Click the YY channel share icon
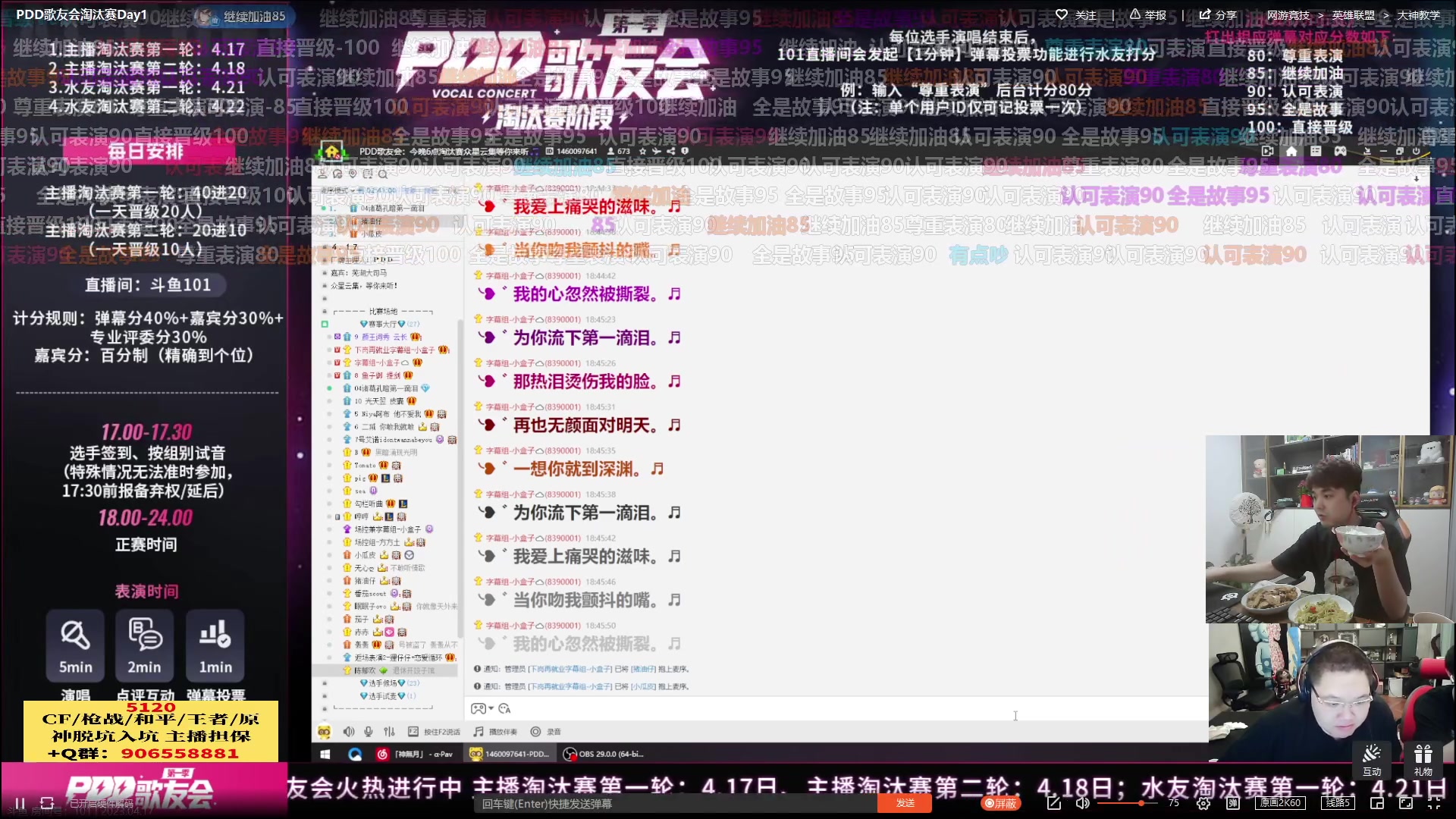This screenshot has height=819, width=1456. (670, 151)
